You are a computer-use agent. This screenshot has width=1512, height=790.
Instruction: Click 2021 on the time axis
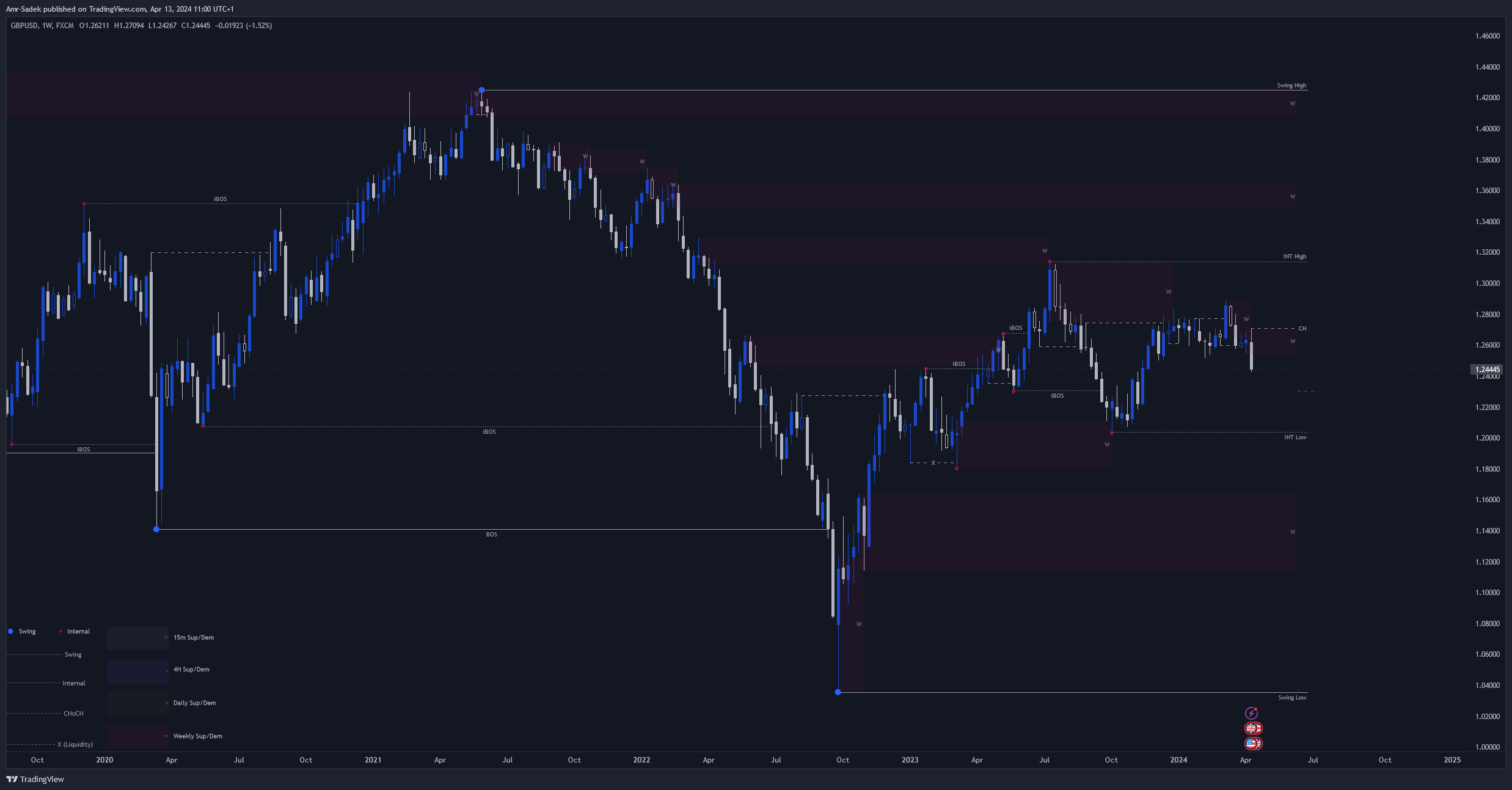[373, 760]
